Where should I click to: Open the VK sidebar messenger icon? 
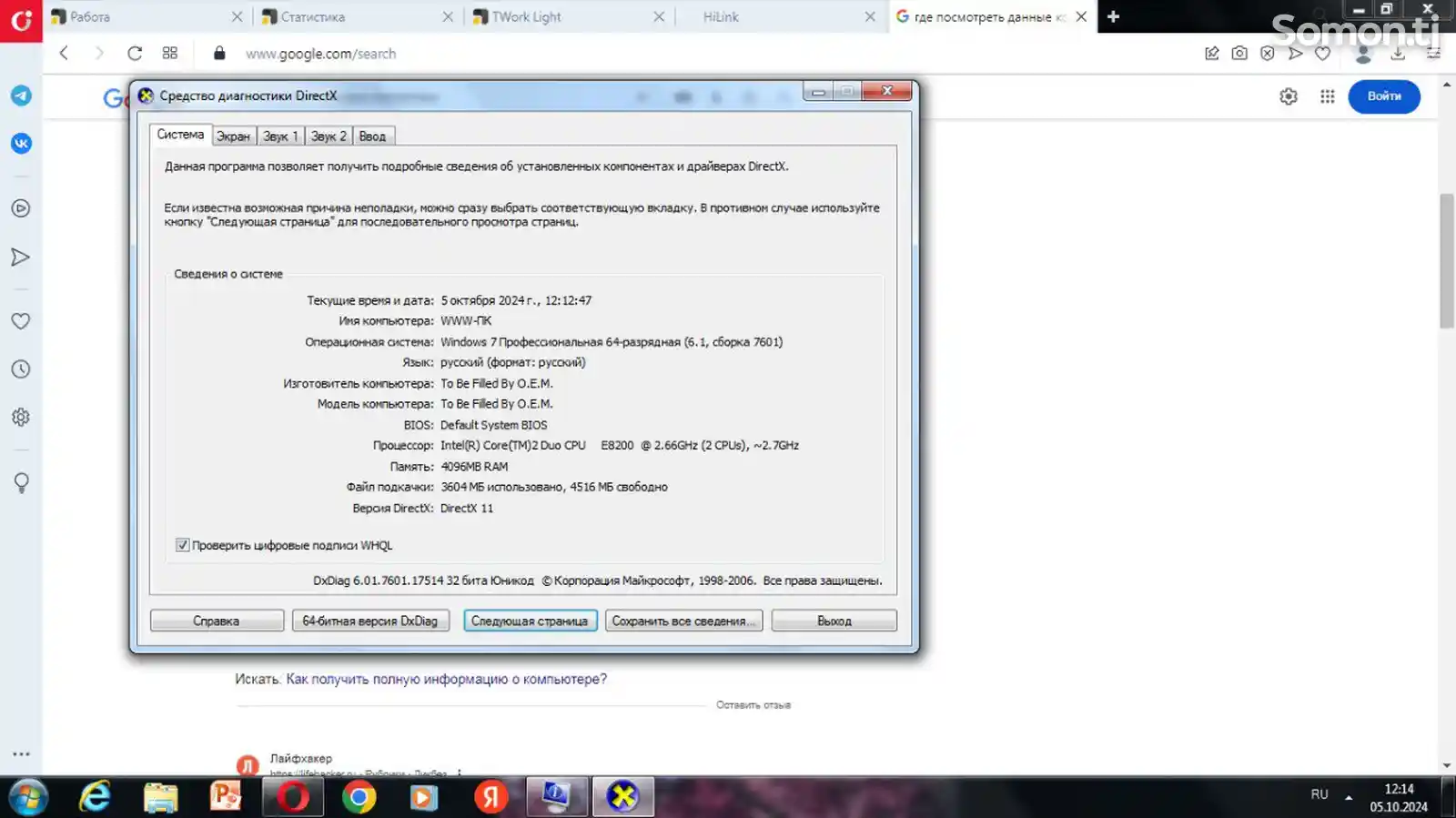(x=21, y=143)
